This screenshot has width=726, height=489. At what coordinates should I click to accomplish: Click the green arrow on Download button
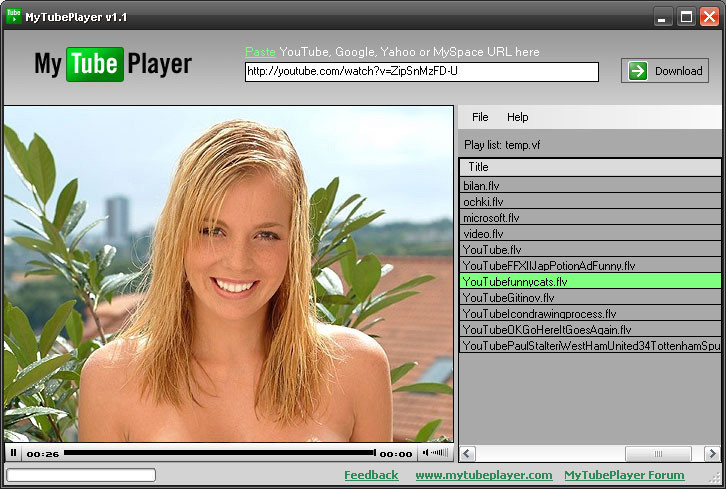coord(638,71)
